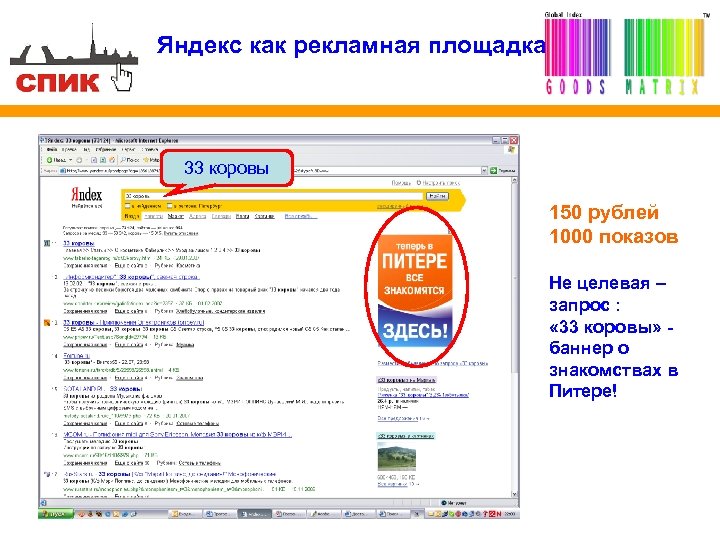Click the Поиск toolbar button in Internet Explorer
Image resolution: width=720 pixels, height=540 pixels.
(130, 160)
